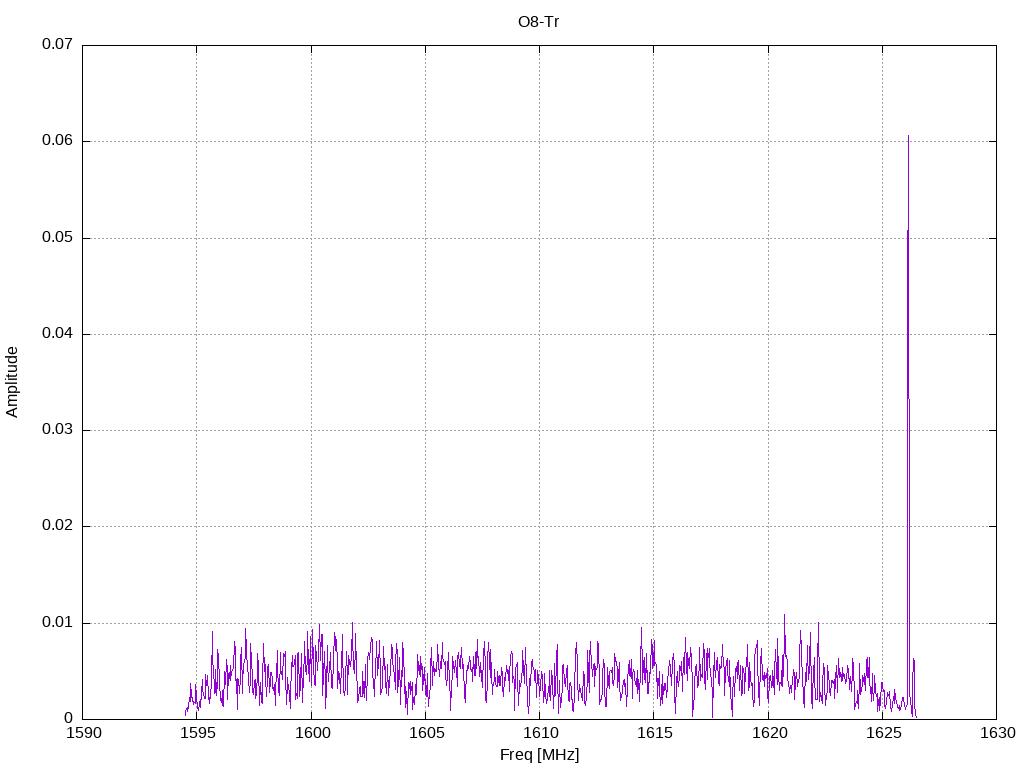Click the 1630 x-axis tick label
1024x768 pixels.
point(997,733)
